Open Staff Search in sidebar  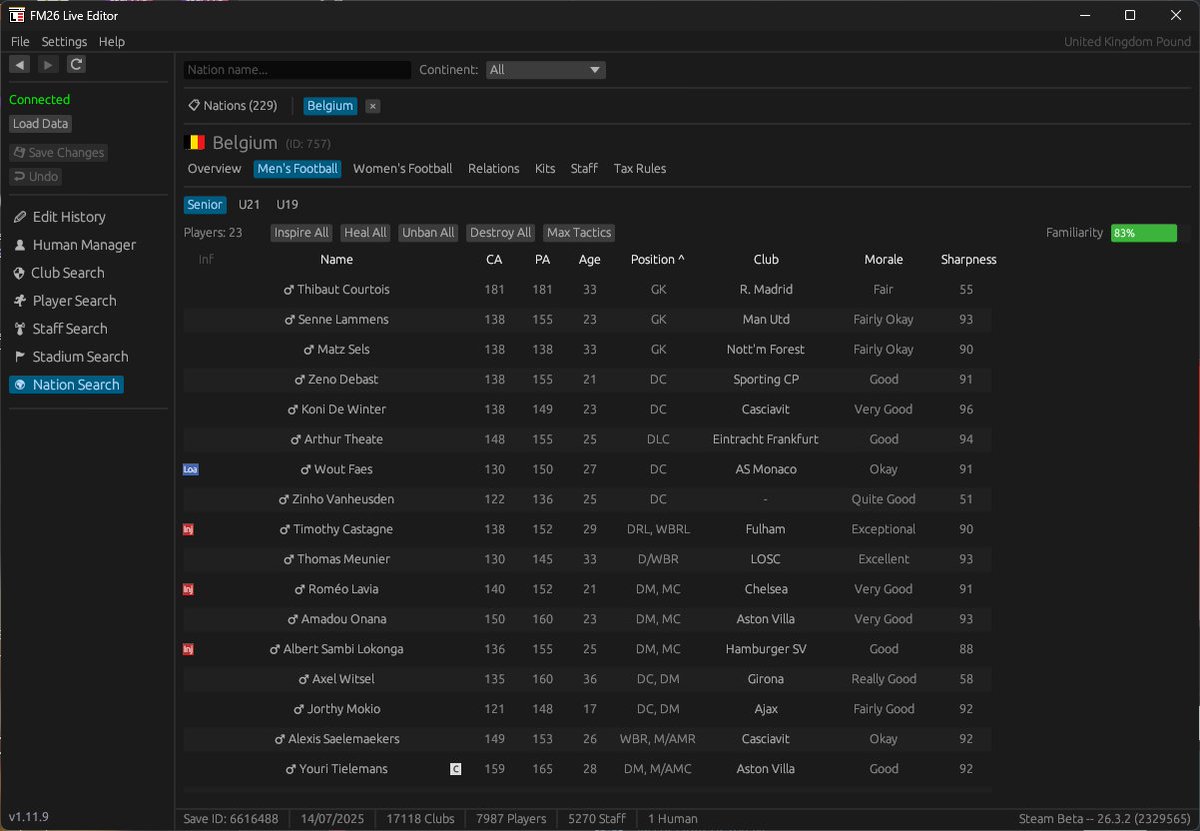pos(59,329)
